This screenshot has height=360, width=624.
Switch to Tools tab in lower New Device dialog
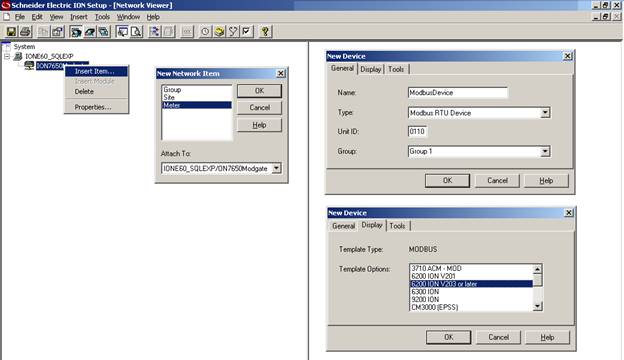[397, 226]
